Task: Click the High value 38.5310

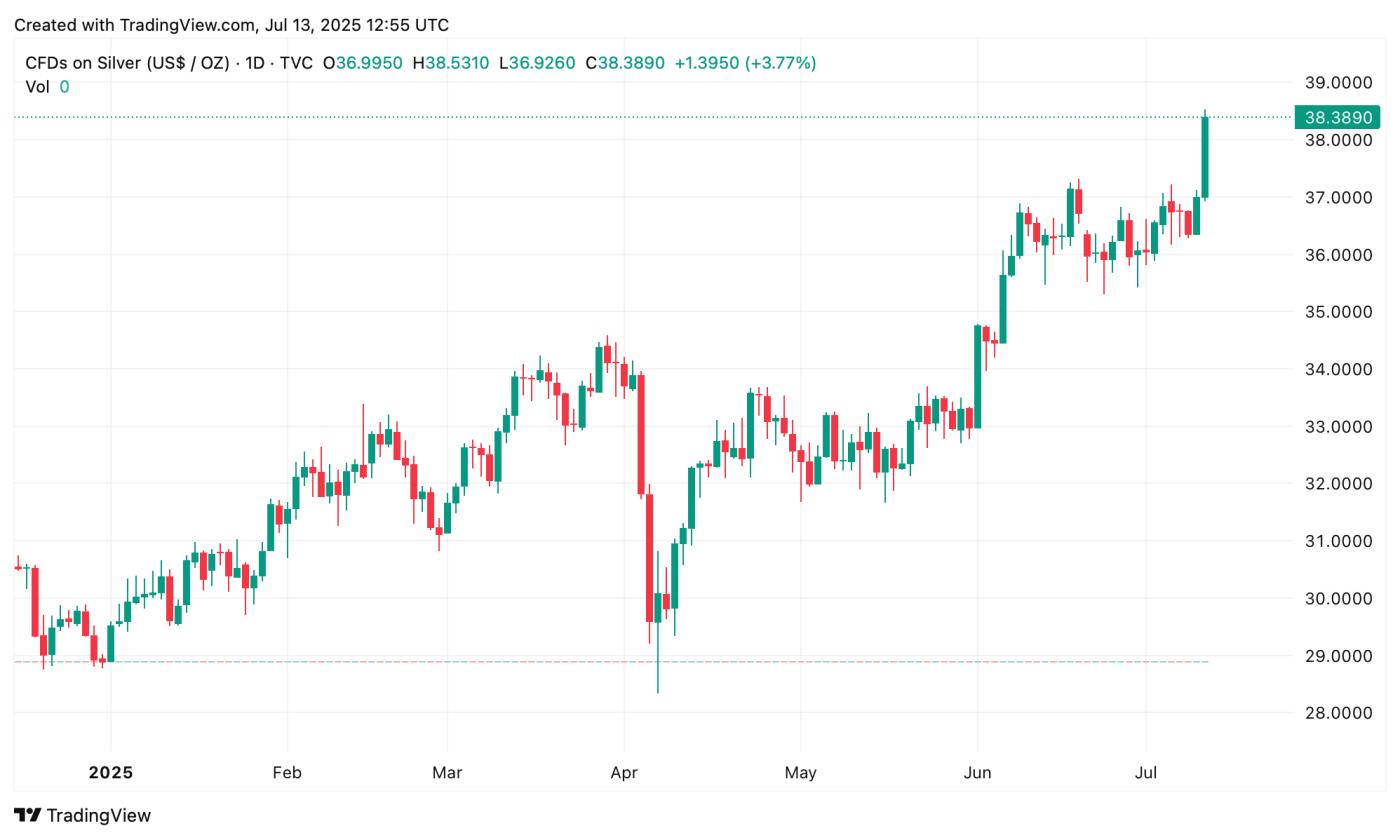Action: (x=457, y=63)
